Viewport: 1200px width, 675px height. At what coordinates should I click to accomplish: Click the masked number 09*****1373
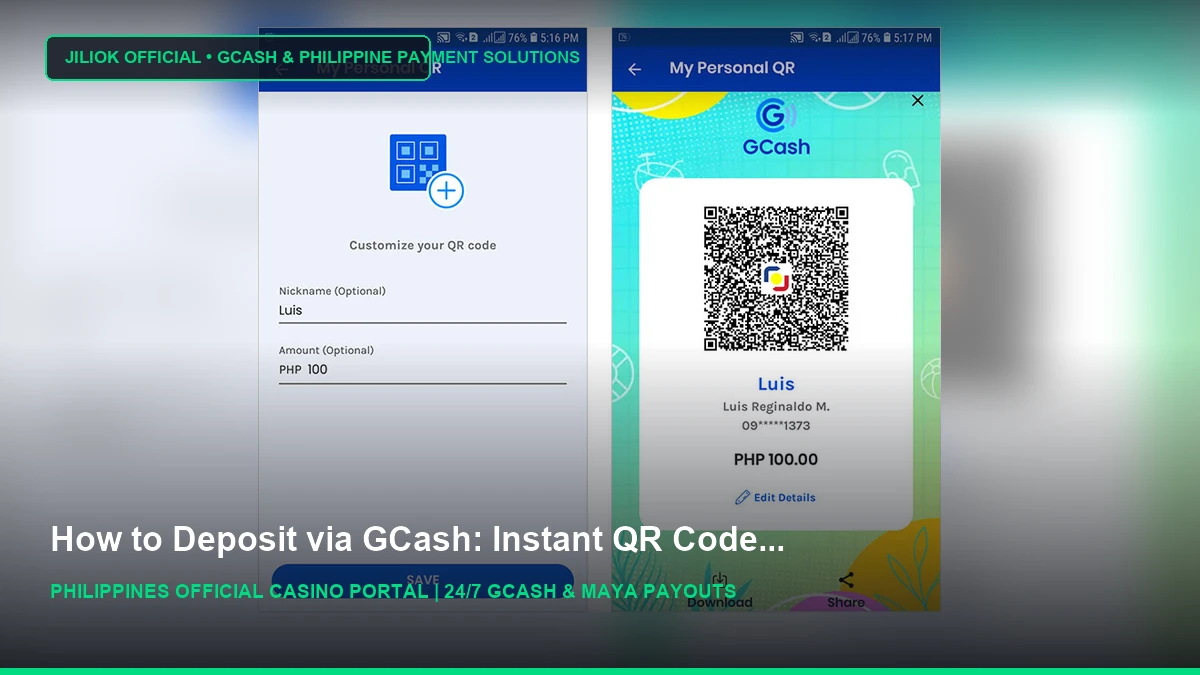pyautogui.click(x=776, y=426)
